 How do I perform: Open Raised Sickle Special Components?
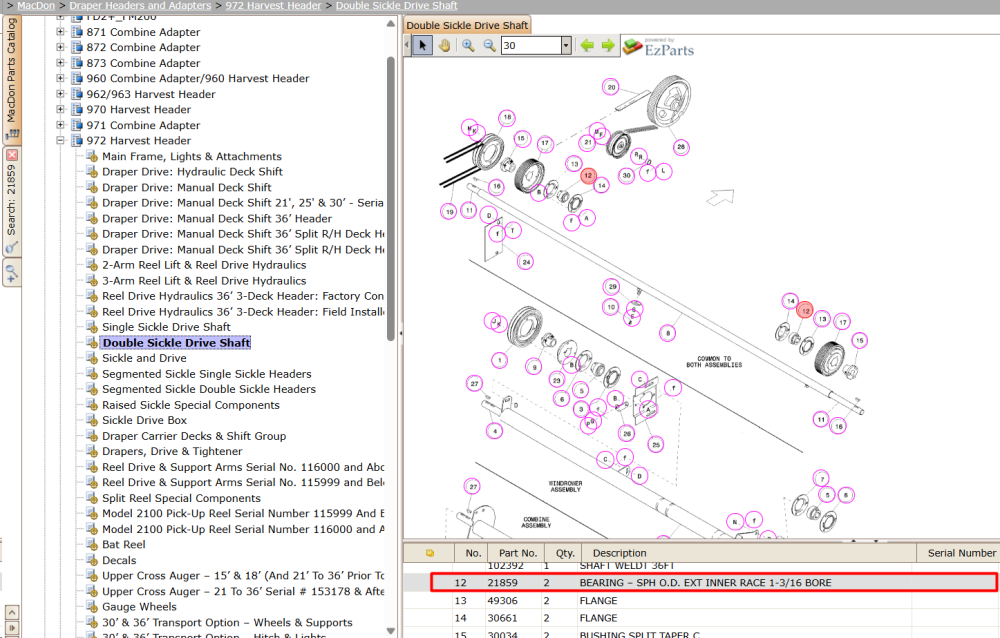[x=191, y=405]
